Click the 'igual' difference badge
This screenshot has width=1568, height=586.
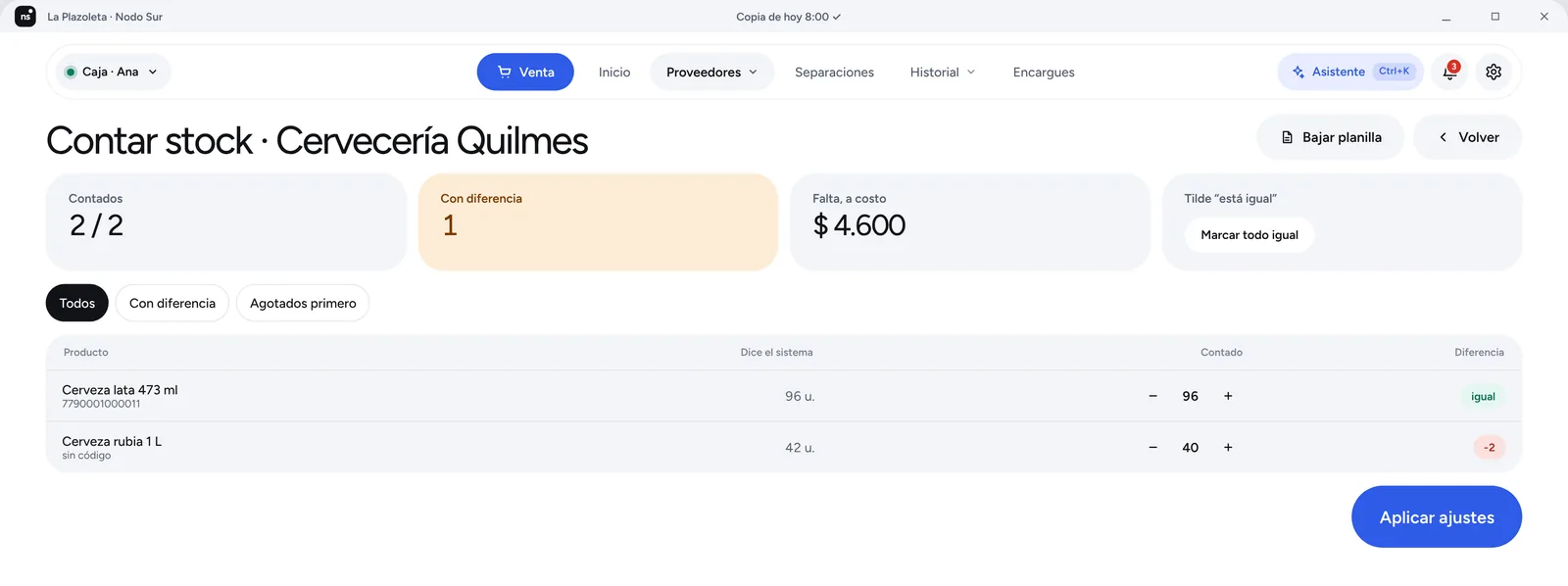1483,396
